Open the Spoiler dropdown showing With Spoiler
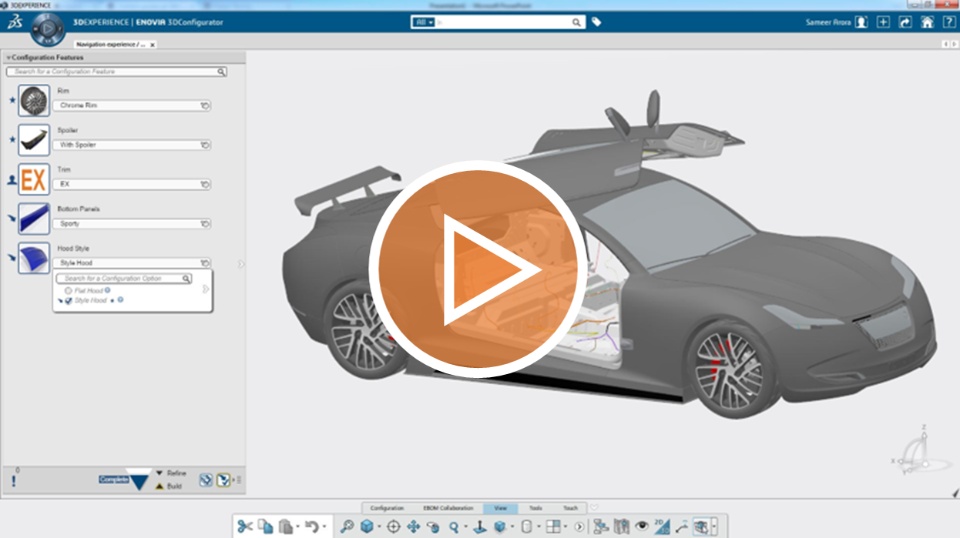This screenshot has height=538, width=960. click(131, 145)
